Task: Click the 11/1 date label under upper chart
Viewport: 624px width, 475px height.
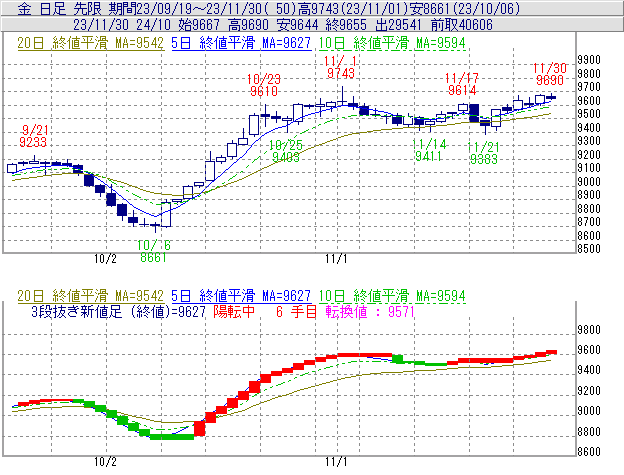Action: pyautogui.click(x=336, y=259)
